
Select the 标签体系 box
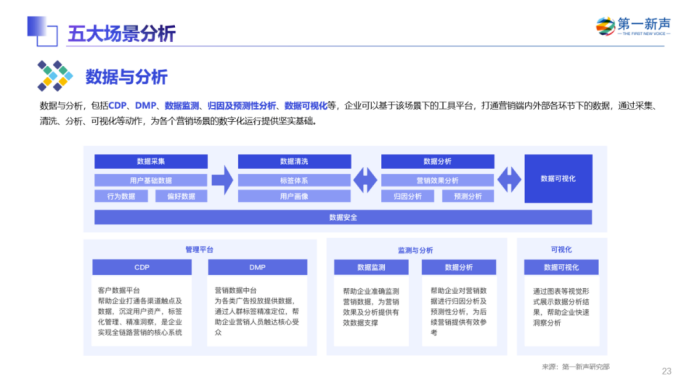tap(294, 180)
